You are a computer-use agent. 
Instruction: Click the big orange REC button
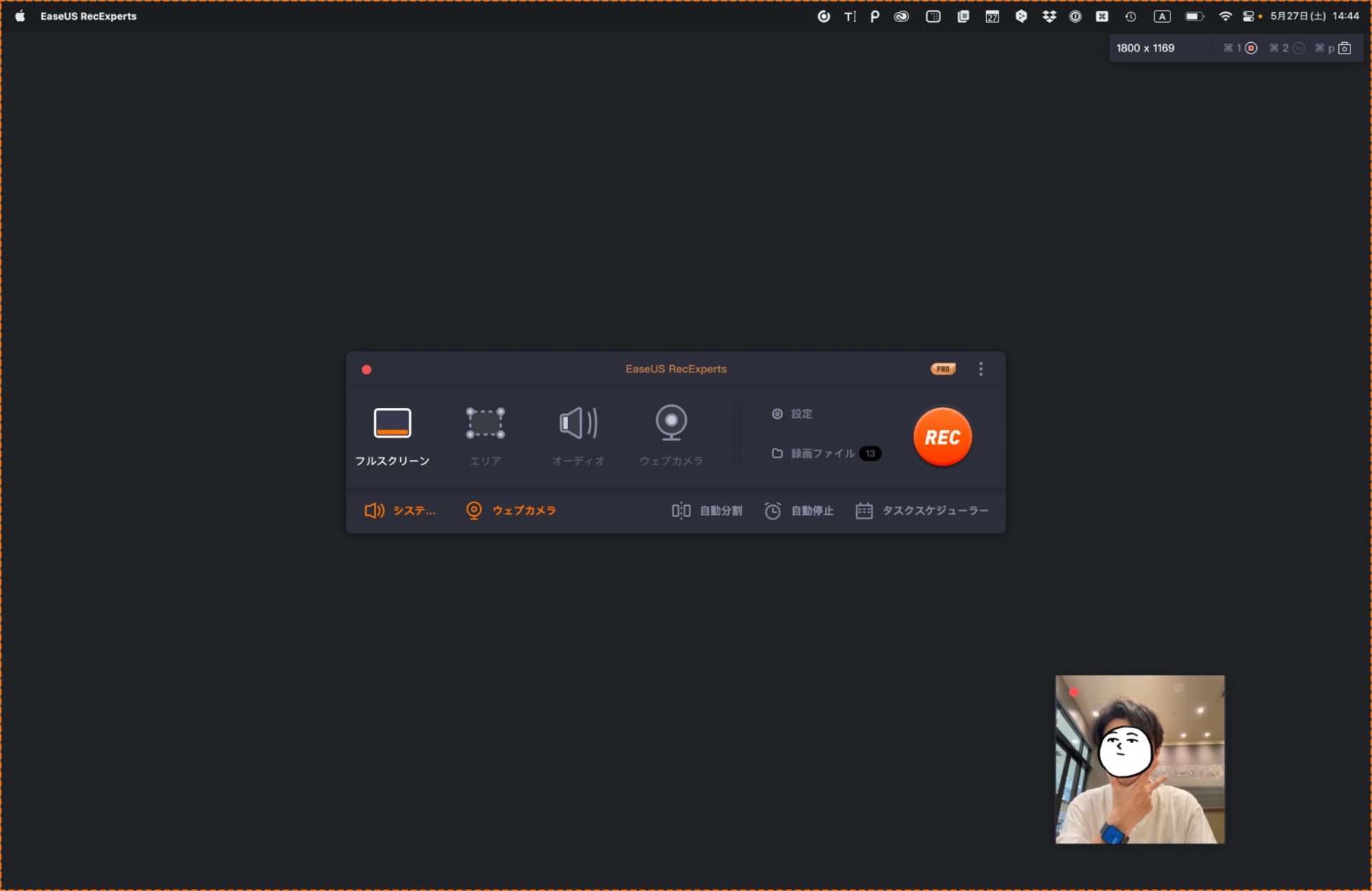942,437
